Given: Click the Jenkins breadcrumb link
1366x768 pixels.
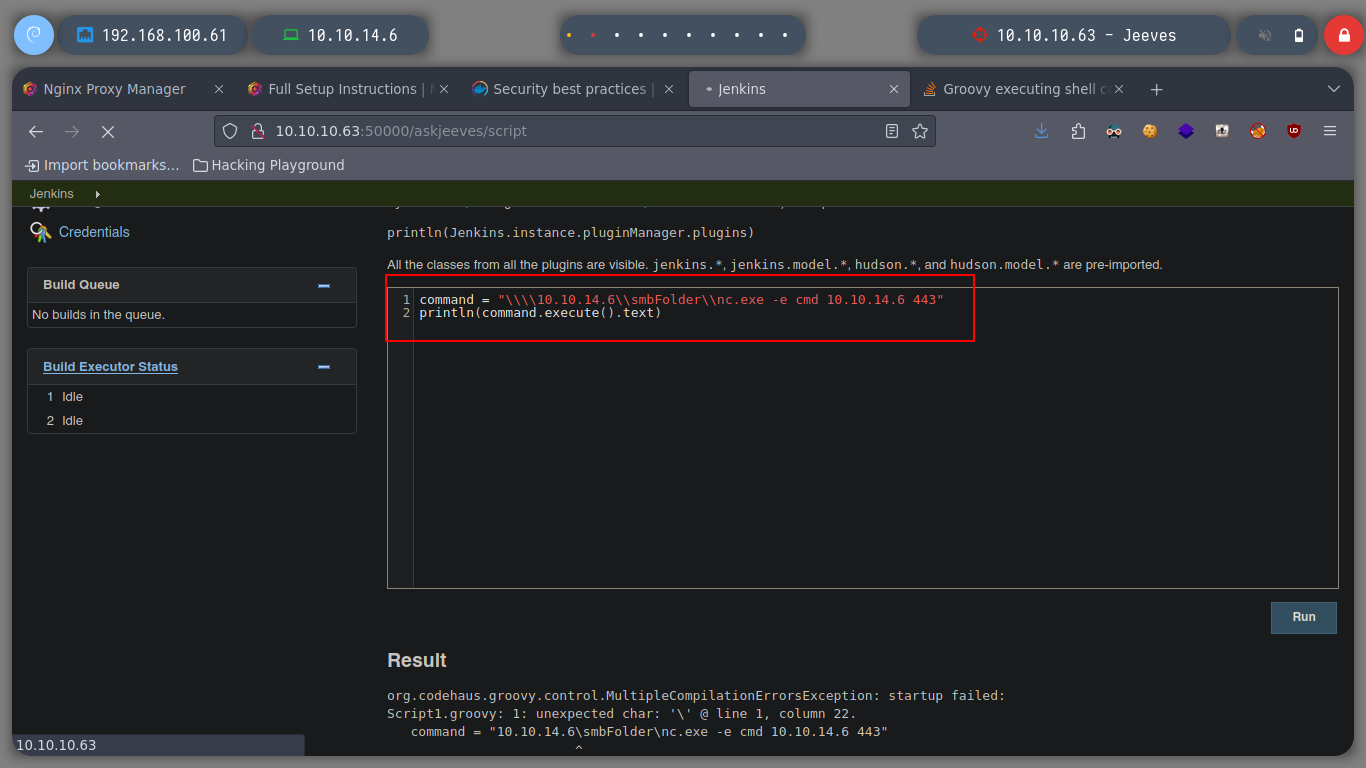Looking at the screenshot, I should pyautogui.click(x=51, y=194).
